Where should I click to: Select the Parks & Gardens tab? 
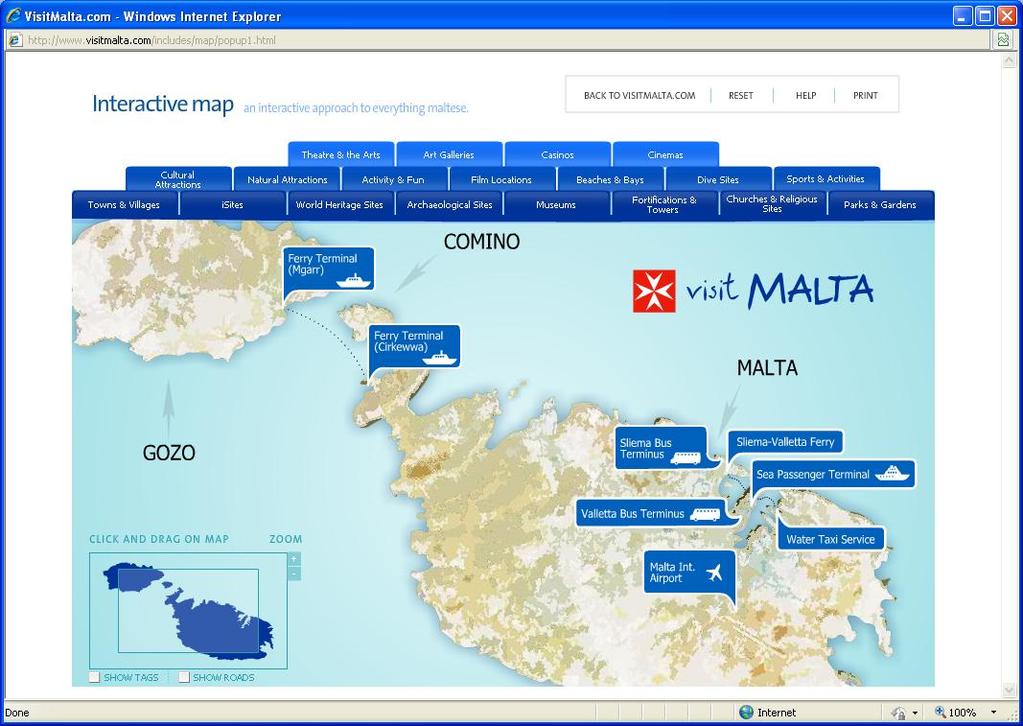click(x=879, y=204)
